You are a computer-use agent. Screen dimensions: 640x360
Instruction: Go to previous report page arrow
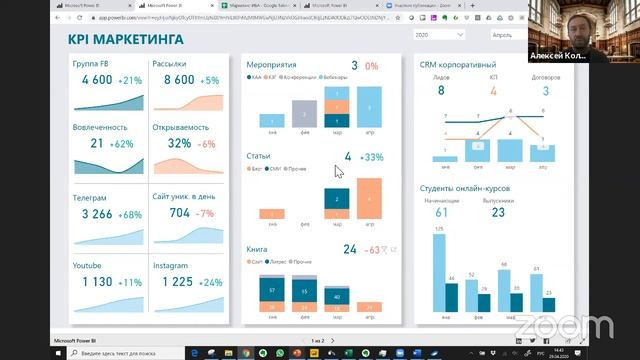[x=304, y=340]
